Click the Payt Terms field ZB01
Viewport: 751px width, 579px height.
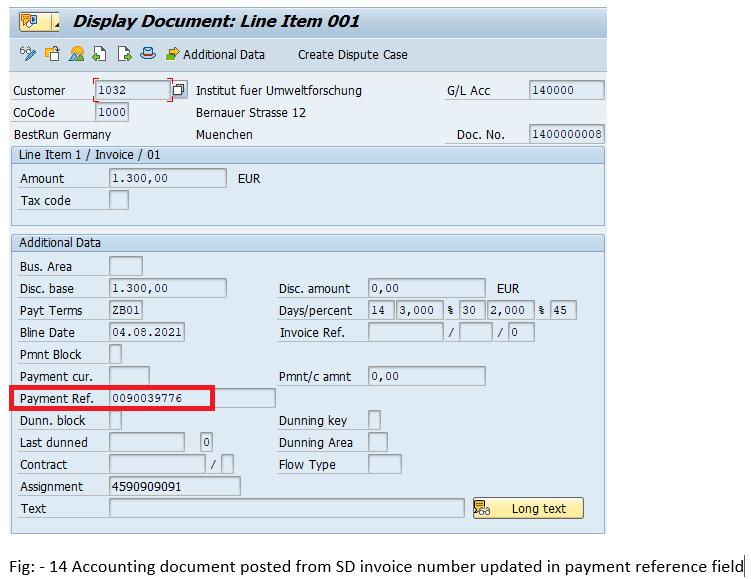tap(125, 310)
